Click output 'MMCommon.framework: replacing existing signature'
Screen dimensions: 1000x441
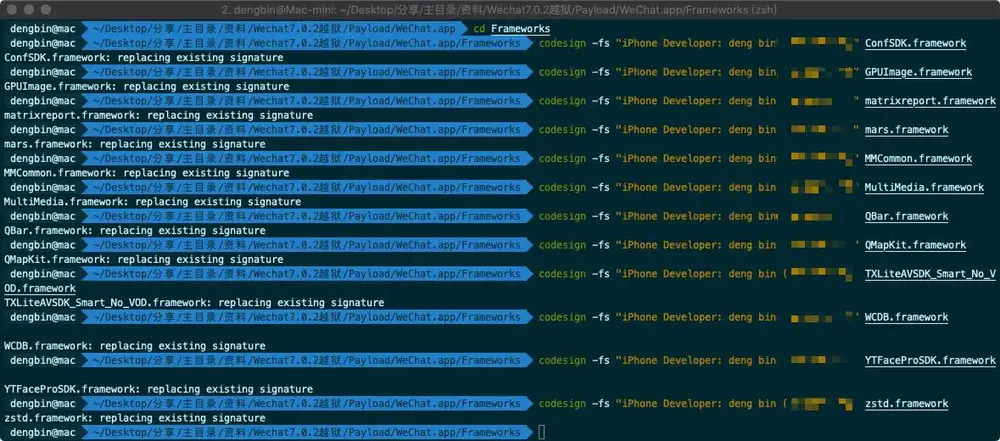tap(147, 173)
